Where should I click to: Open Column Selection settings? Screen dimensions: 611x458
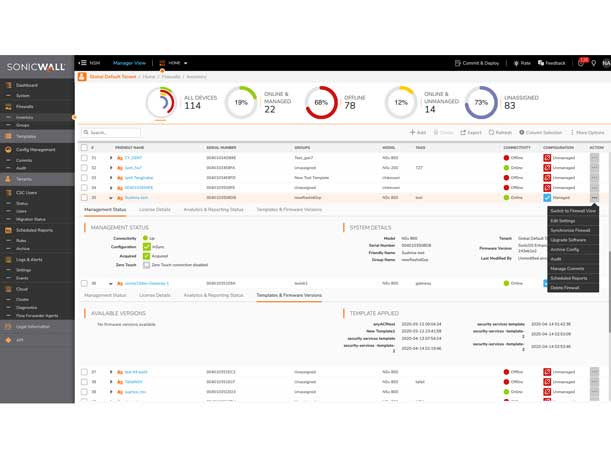(x=522, y=132)
